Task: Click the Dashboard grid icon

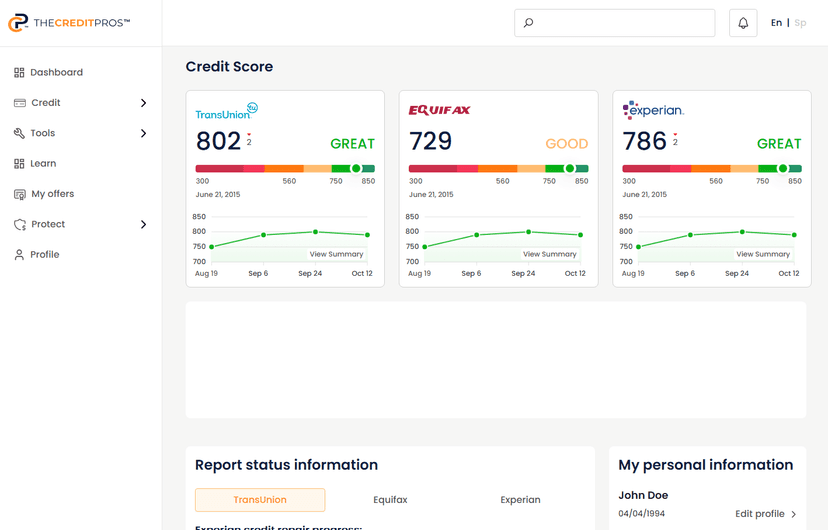Action: click(19, 72)
